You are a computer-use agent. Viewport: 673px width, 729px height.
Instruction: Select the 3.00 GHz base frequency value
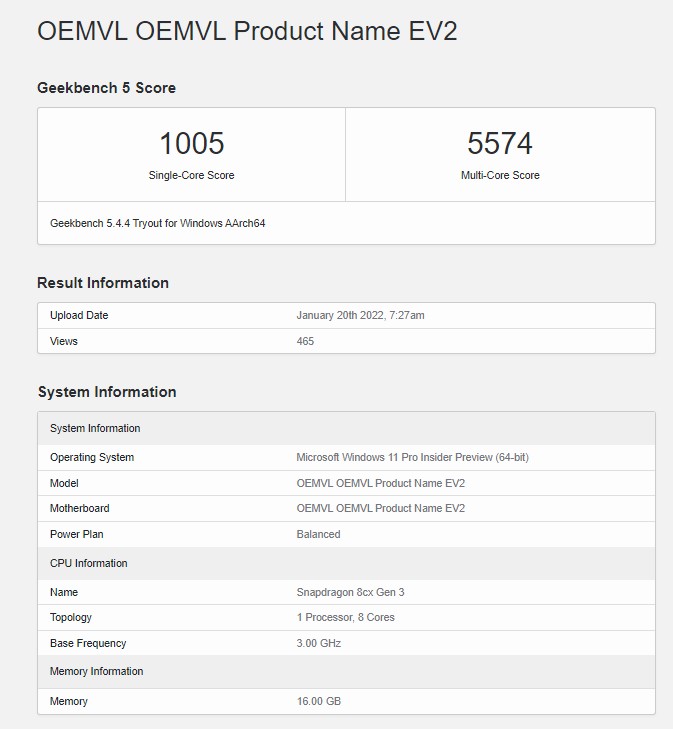[318, 643]
